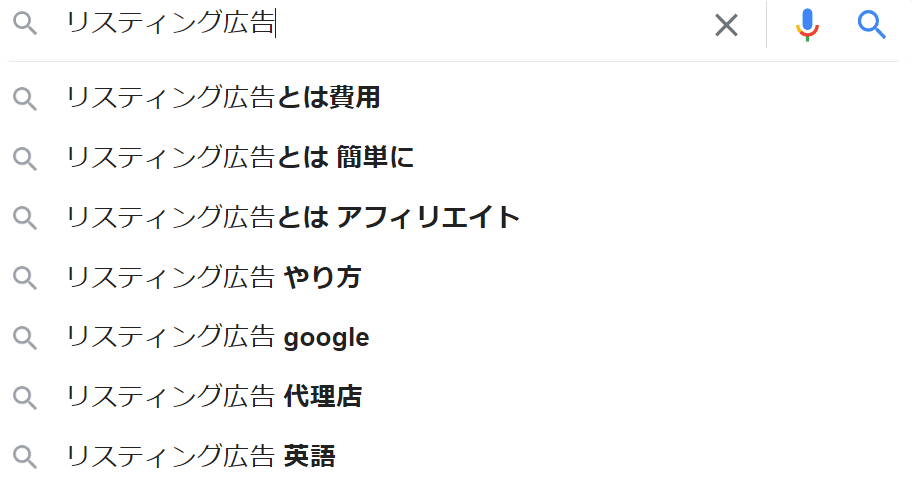Image resolution: width=912 pixels, height=483 pixels.
Task: Choose the リスティング広告 google suggestion
Action: click(x=217, y=338)
